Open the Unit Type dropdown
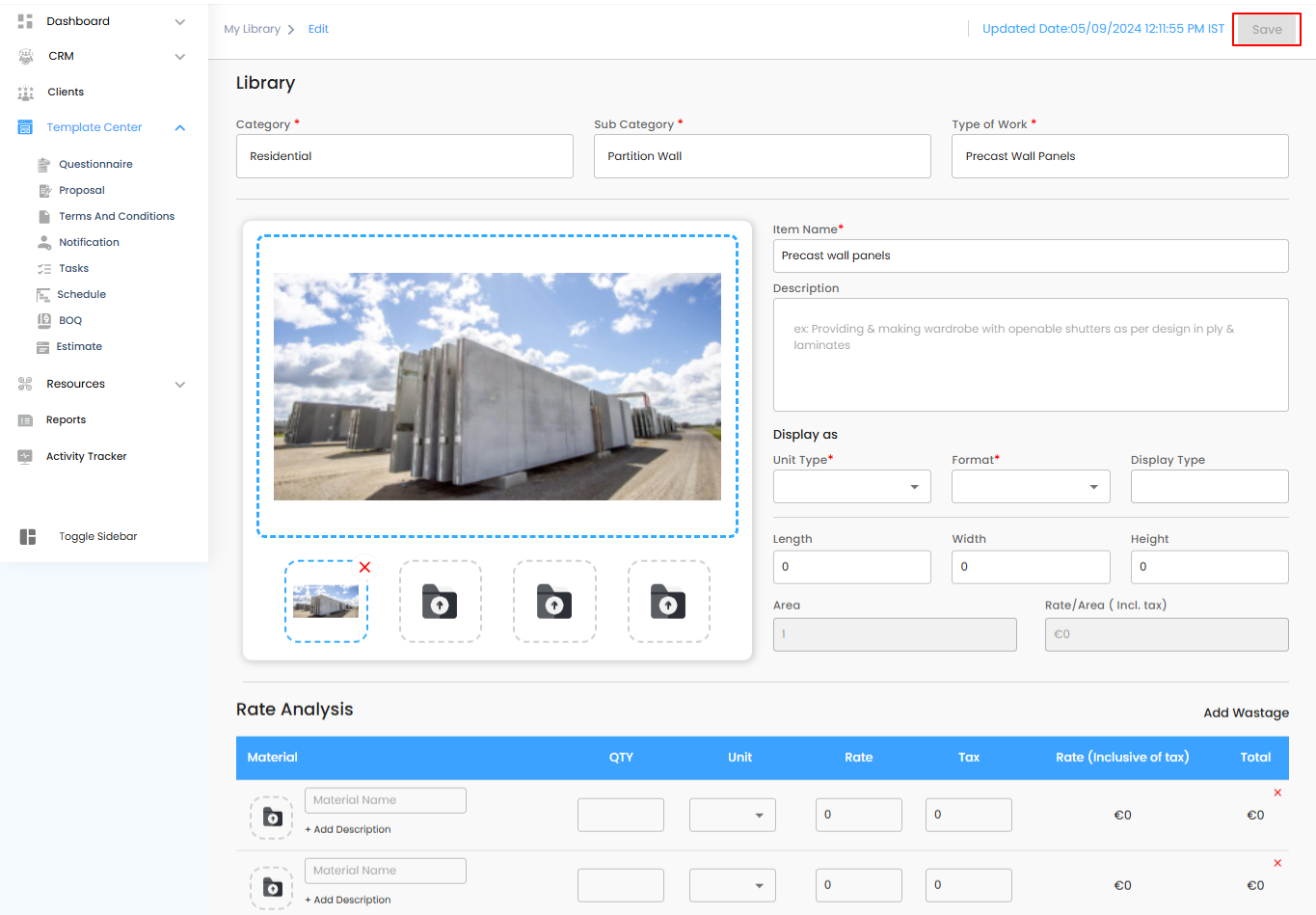Screen dimensions: 1316x915 coord(851,487)
